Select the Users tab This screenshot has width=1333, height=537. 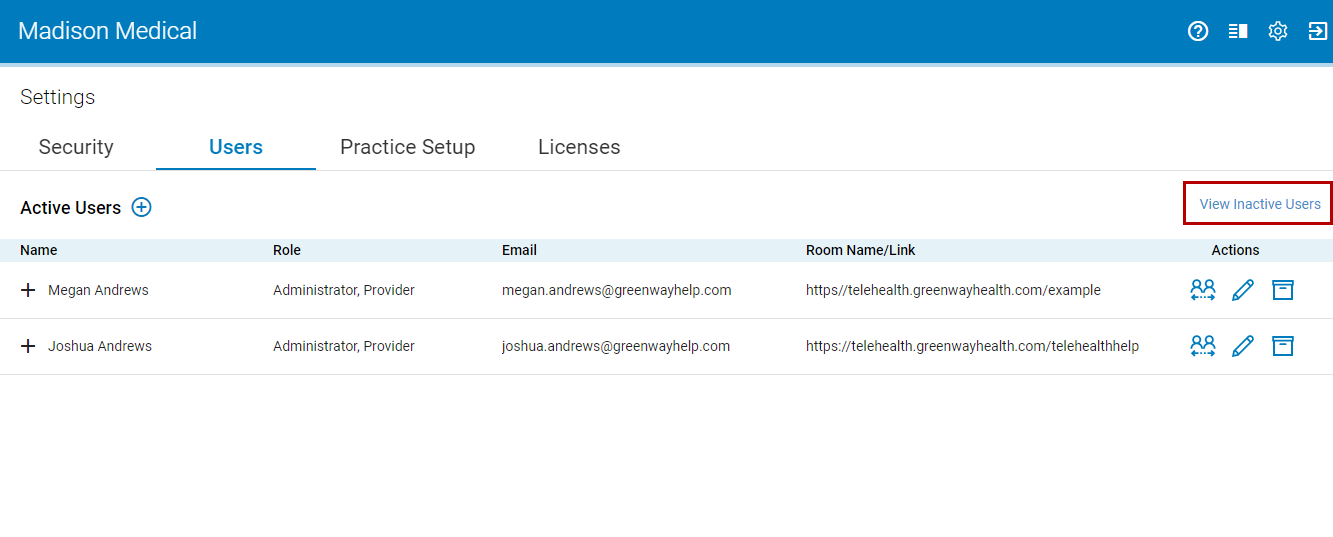coord(236,147)
